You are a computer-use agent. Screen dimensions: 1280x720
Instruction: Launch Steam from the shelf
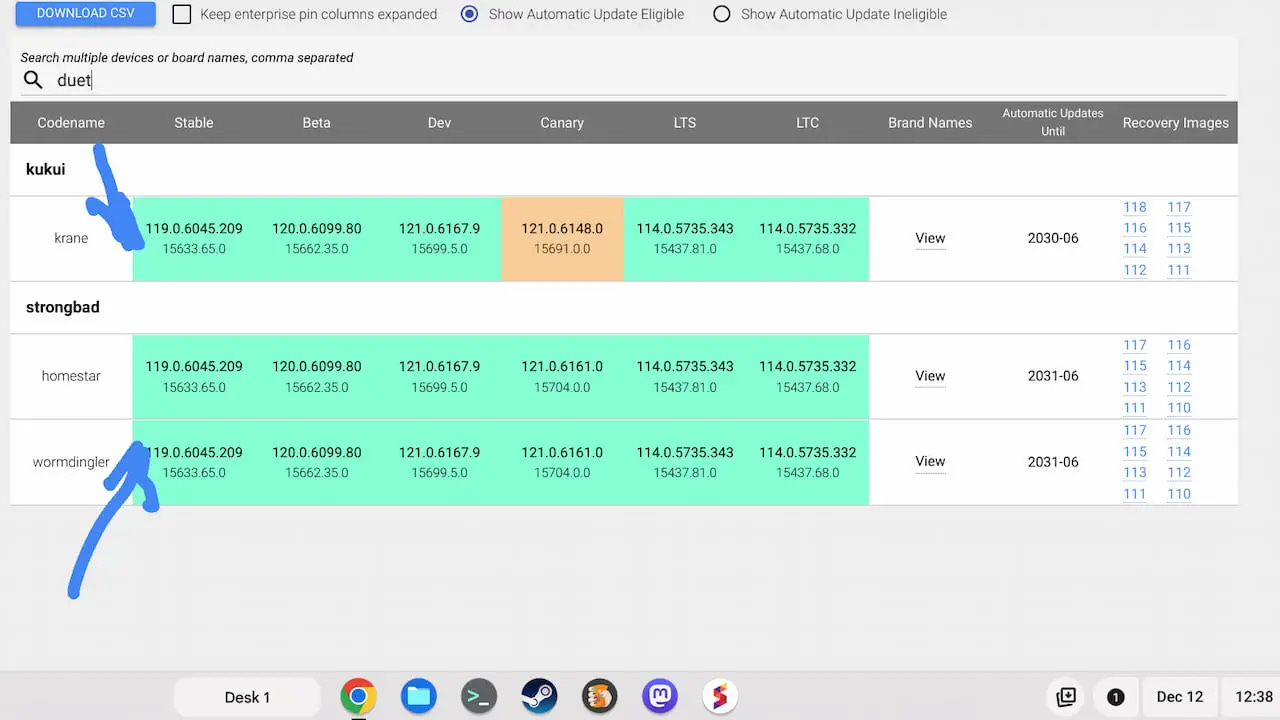point(539,697)
